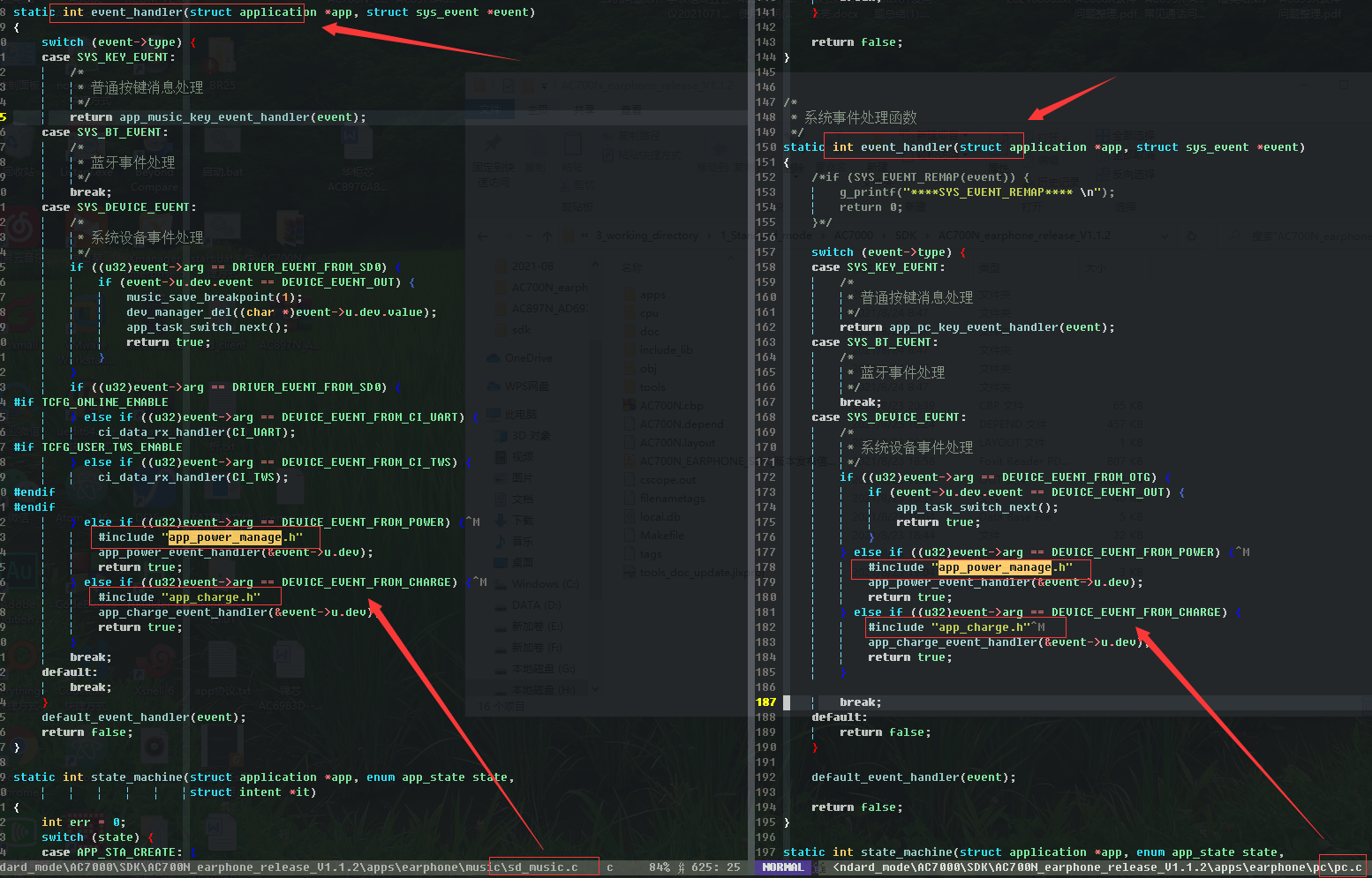This screenshot has height=878, width=1372.
Task: Click the music_save_breakpoint(1); line
Action: pos(215,297)
